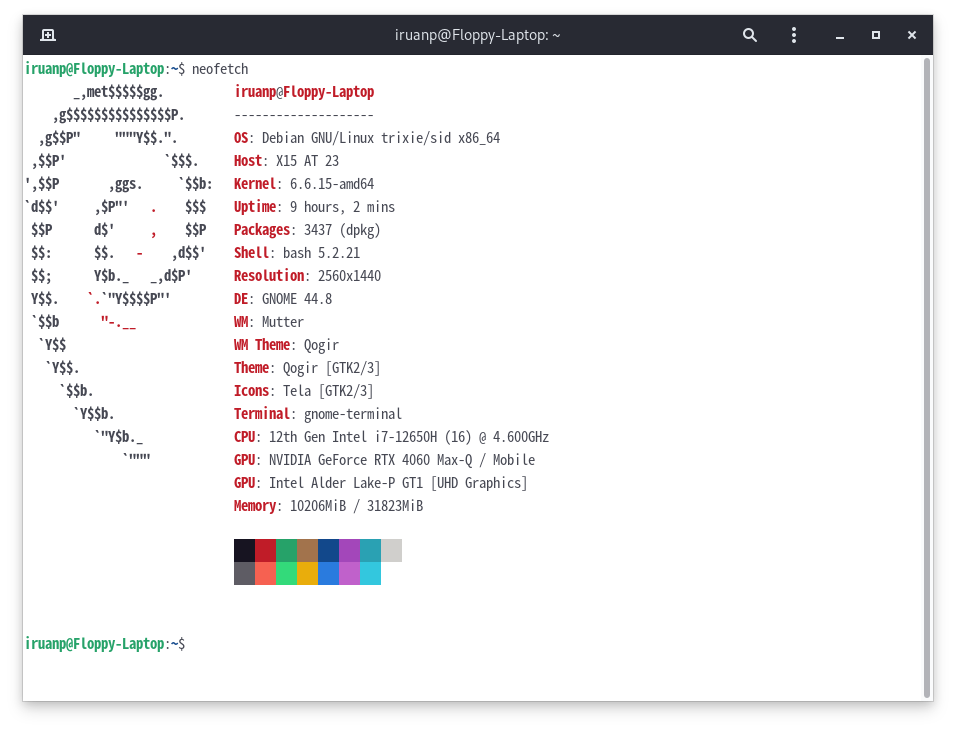This screenshot has width=956, height=732.
Task: Click the purple top-row color block
Action: tap(349, 550)
